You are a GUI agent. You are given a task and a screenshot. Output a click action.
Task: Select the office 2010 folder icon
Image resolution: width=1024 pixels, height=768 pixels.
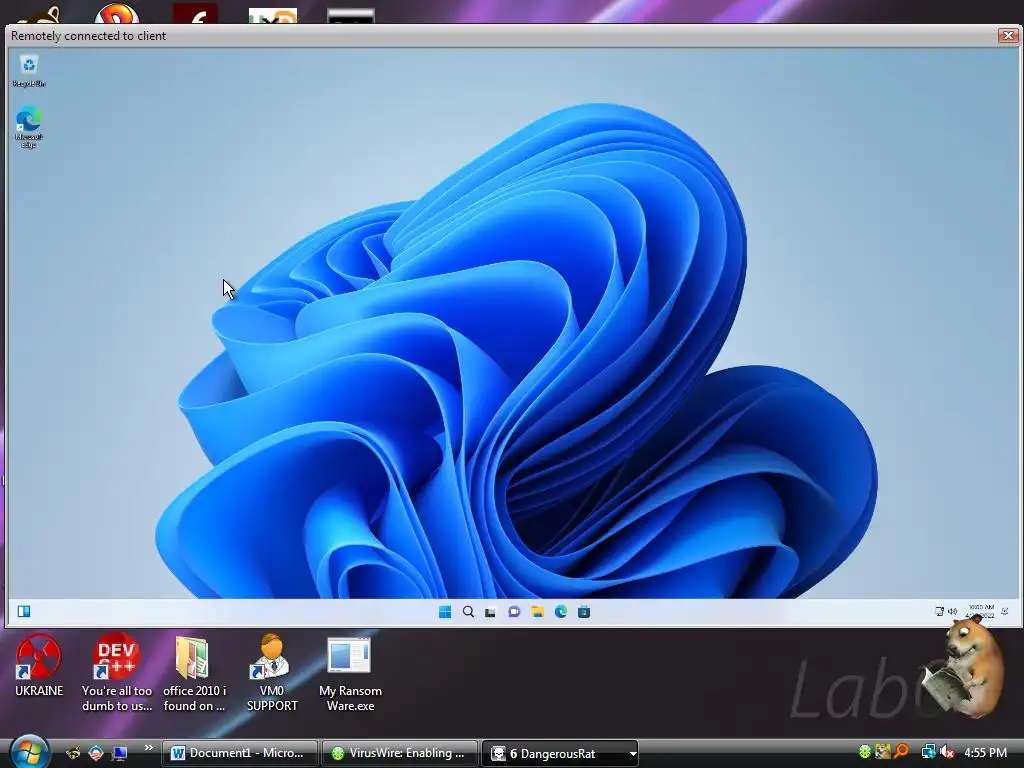click(194, 673)
